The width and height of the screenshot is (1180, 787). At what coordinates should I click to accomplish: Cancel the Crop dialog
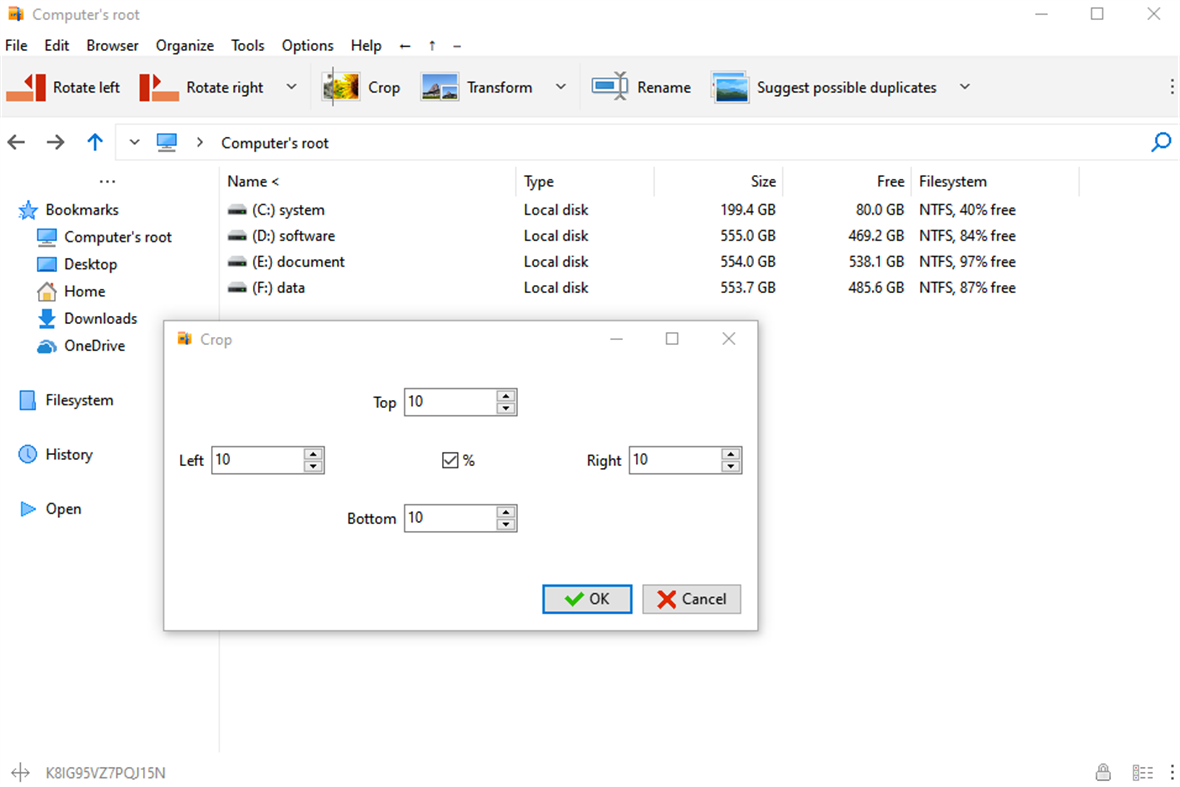pyautogui.click(x=691, y=598)
